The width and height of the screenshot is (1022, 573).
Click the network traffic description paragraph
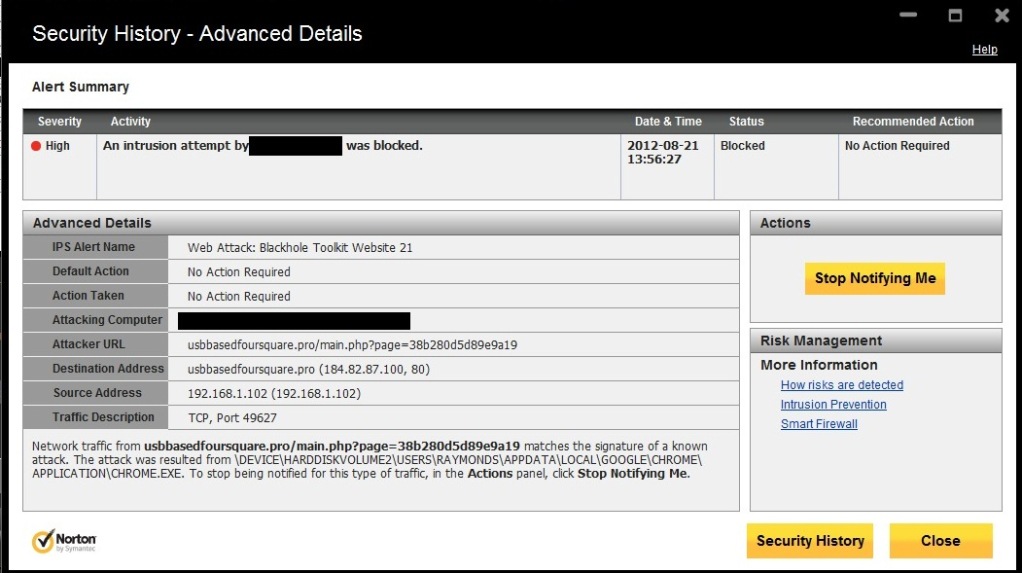370,460
